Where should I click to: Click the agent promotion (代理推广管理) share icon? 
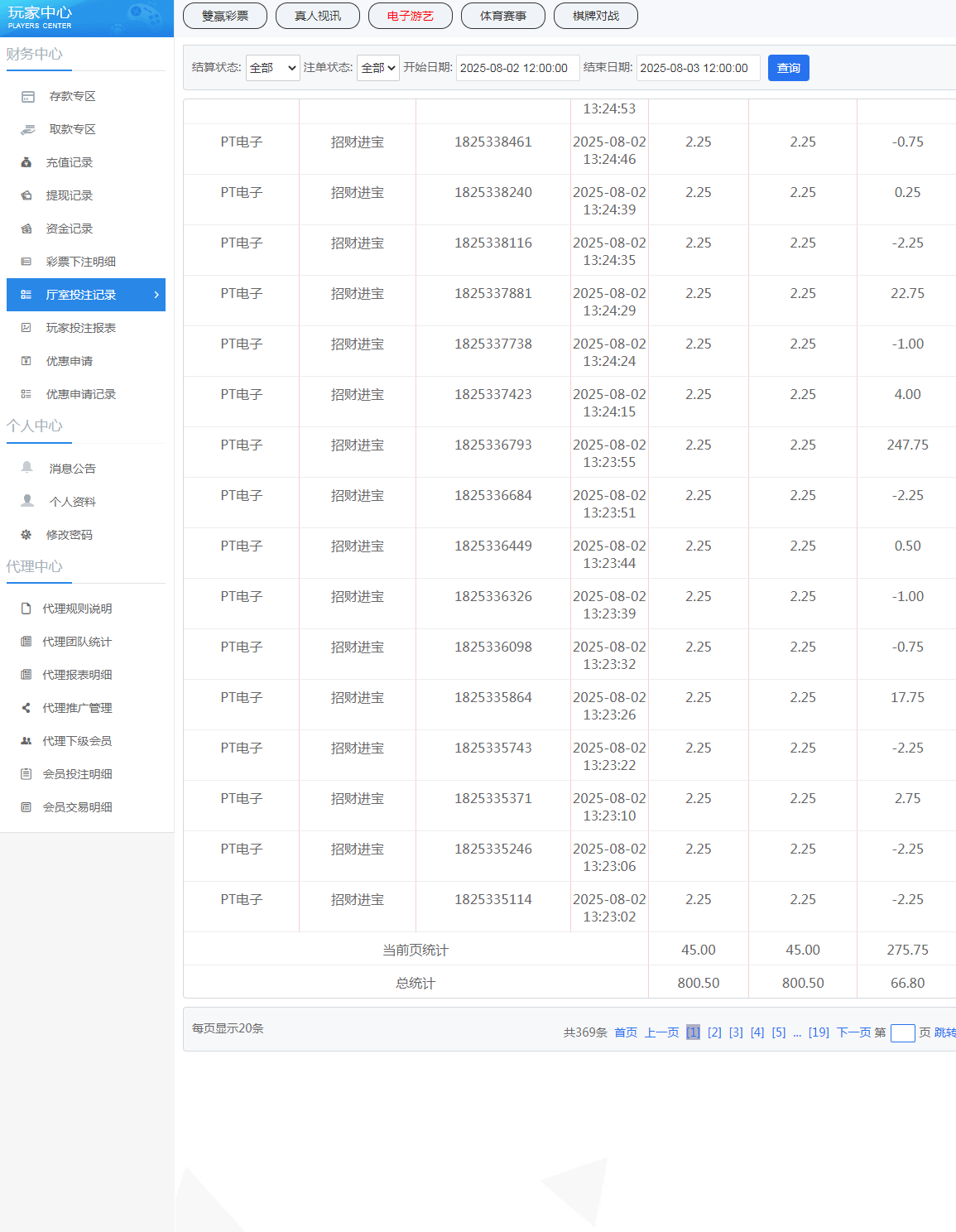26,708
